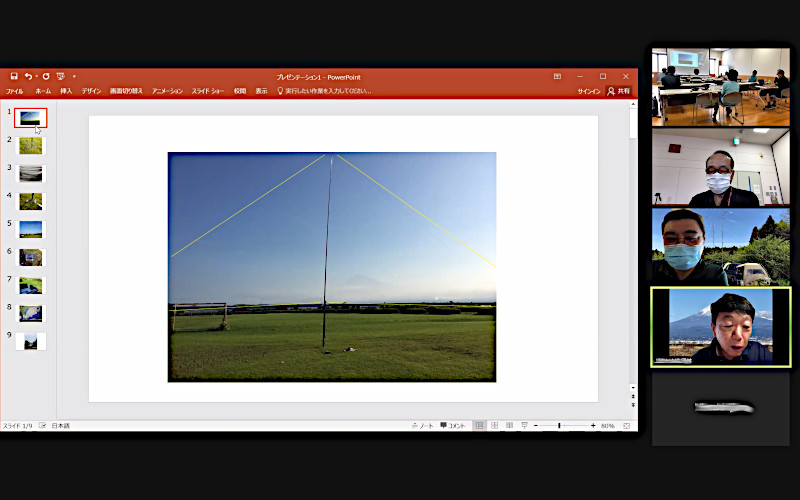Select the antenna photo on the slide

332,267
